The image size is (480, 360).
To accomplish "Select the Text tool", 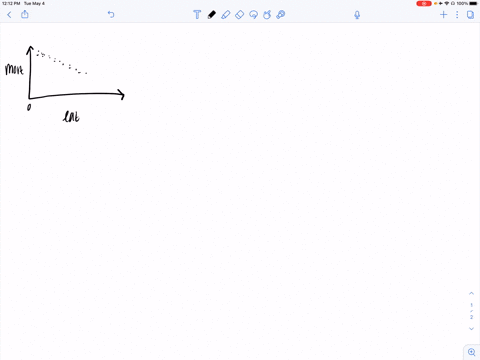I will pos(197,15).
